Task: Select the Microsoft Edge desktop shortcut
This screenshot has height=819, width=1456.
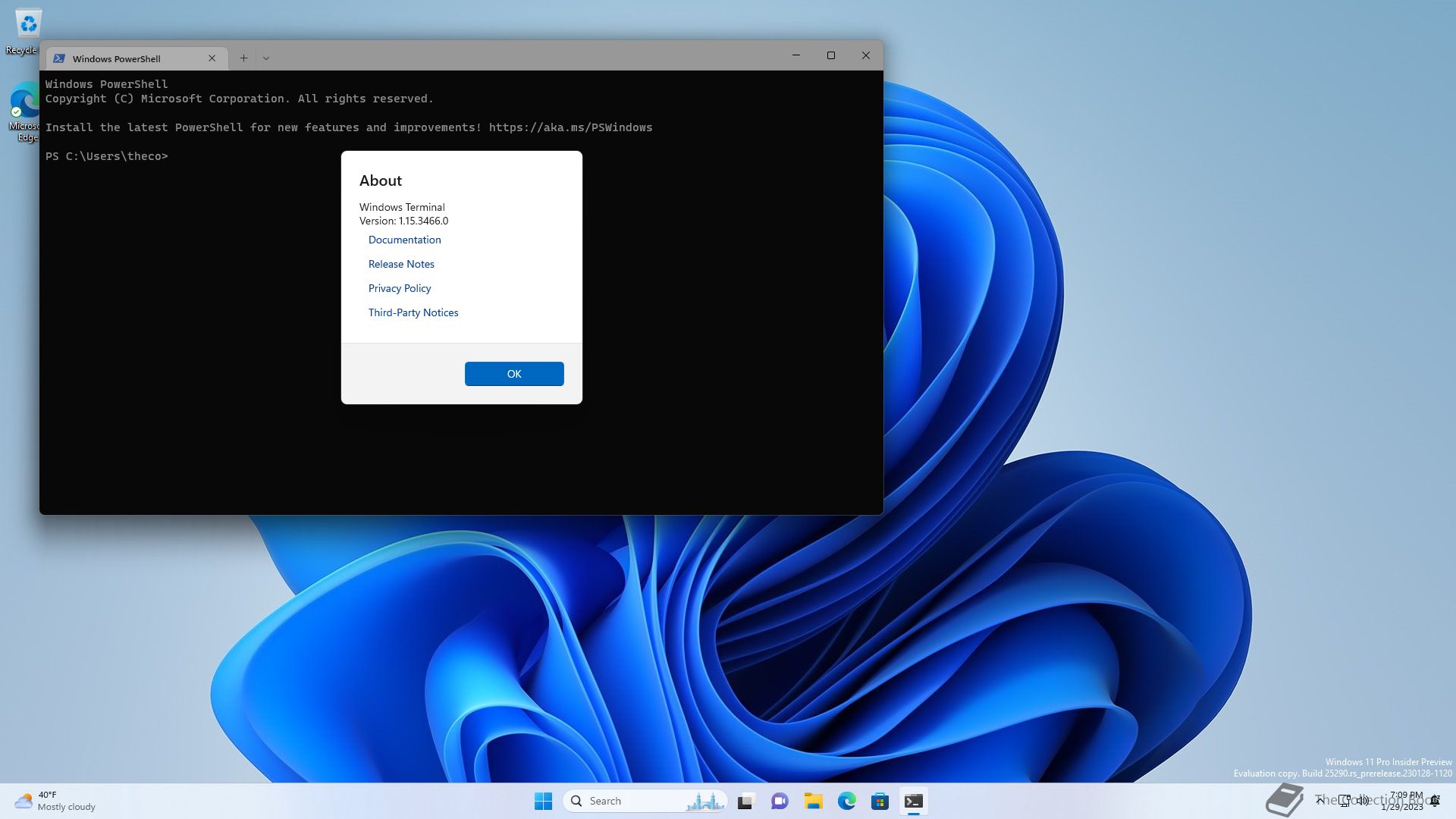Action: point(25,111)
